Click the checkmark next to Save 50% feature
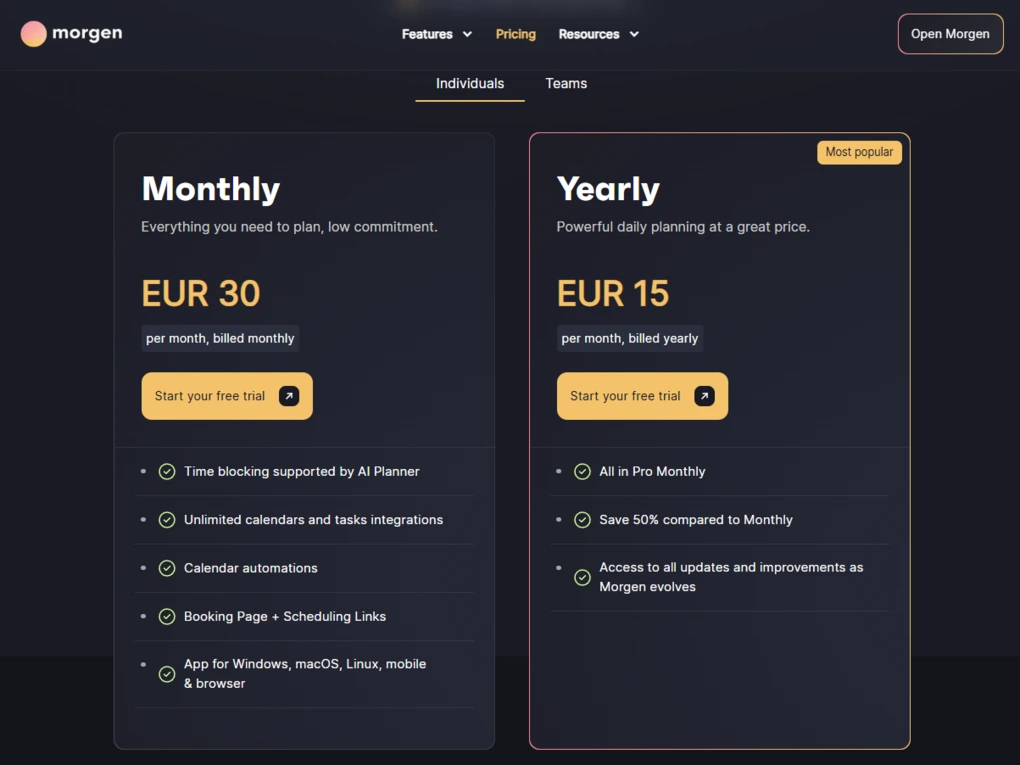Viewport: 1020px width, 765px height. [x=583, y=520]
